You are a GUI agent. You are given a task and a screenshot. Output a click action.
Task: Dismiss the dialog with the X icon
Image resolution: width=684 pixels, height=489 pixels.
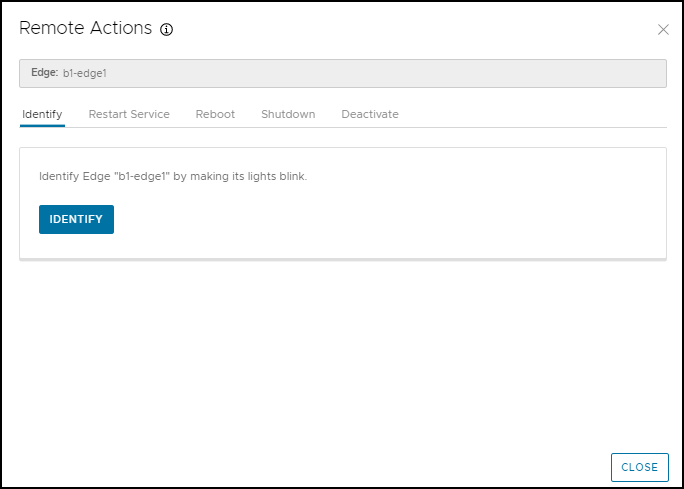(x=662, y=30)
